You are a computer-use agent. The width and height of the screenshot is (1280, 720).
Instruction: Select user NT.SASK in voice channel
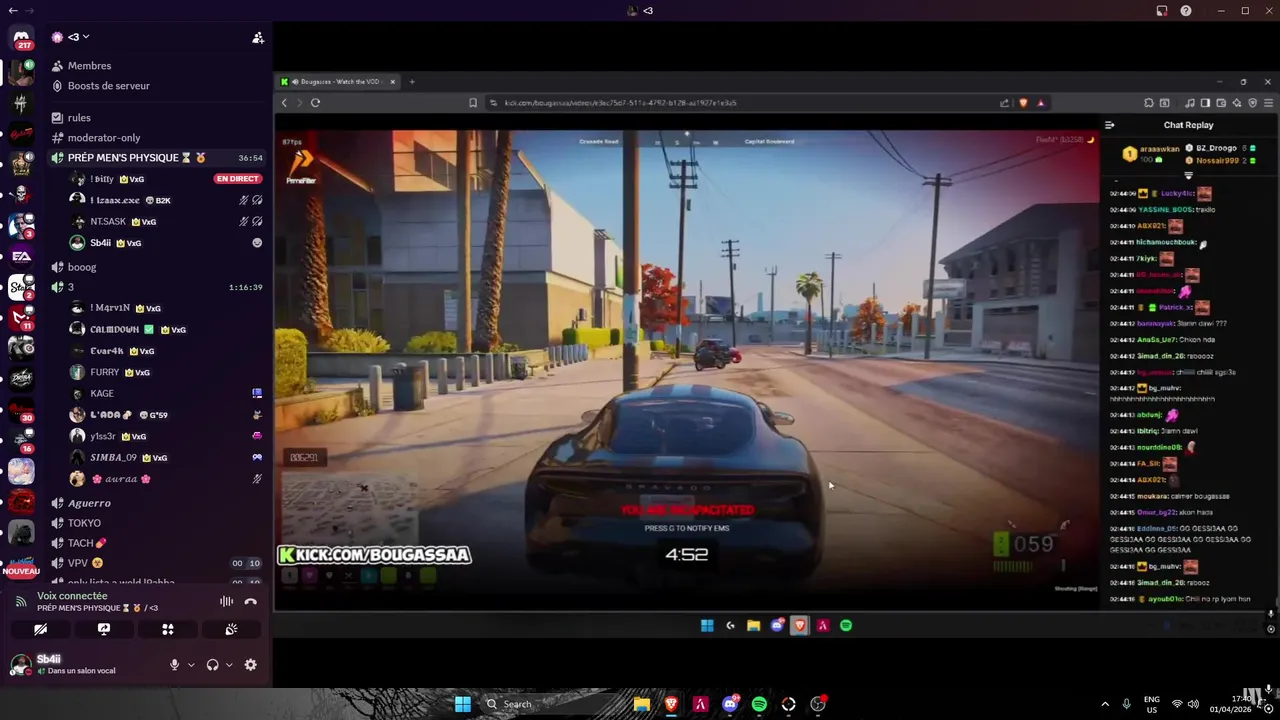pos(165,222)
